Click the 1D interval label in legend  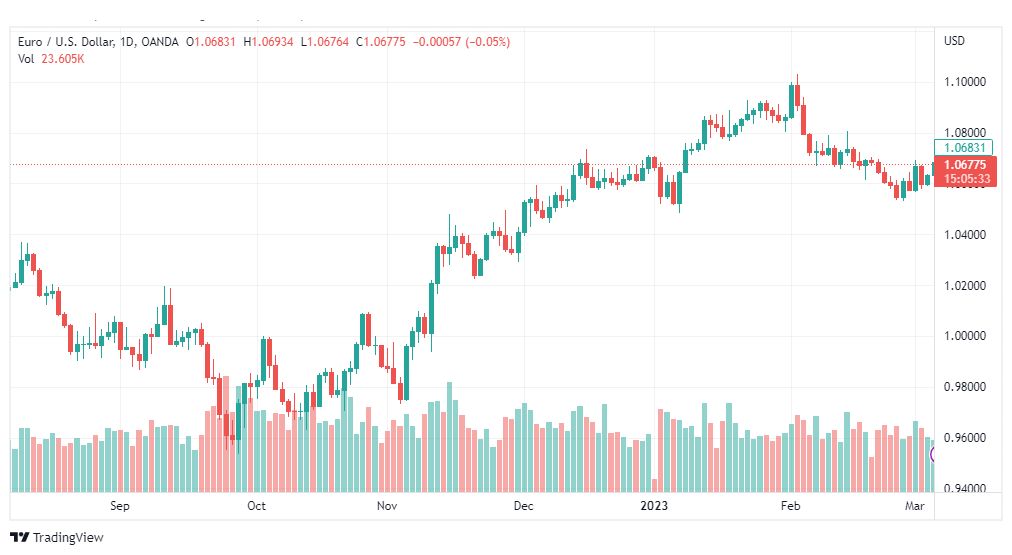click(x=128, y=42)
